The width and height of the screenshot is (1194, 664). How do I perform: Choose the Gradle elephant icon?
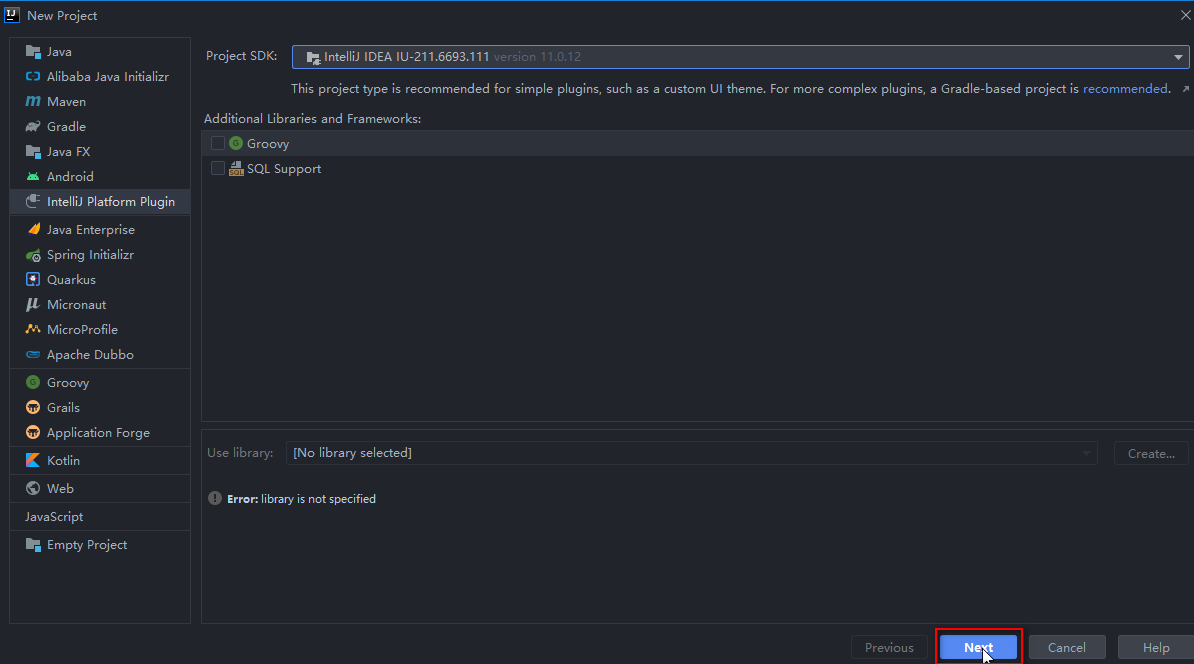(x=33, y=126)
